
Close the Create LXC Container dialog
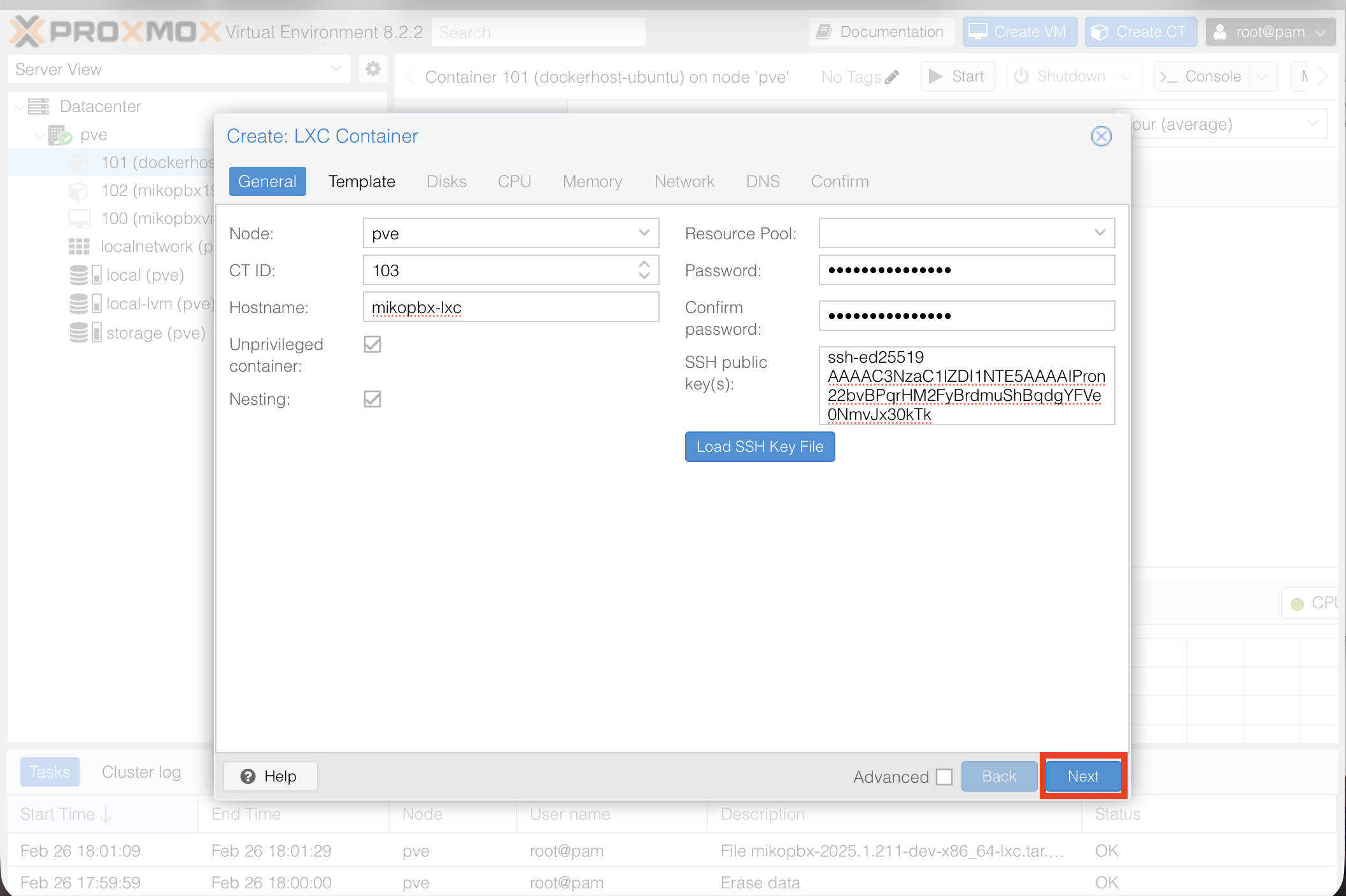click(1101, 136)
